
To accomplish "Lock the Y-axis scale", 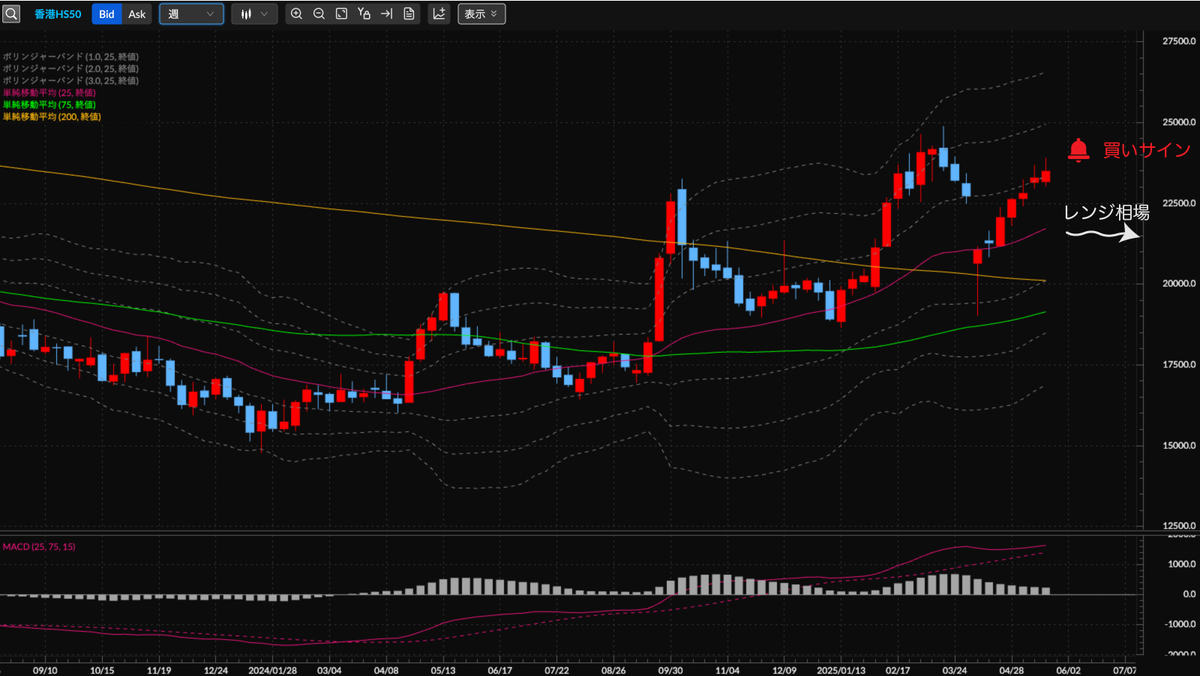I will (x=364, y=14).
